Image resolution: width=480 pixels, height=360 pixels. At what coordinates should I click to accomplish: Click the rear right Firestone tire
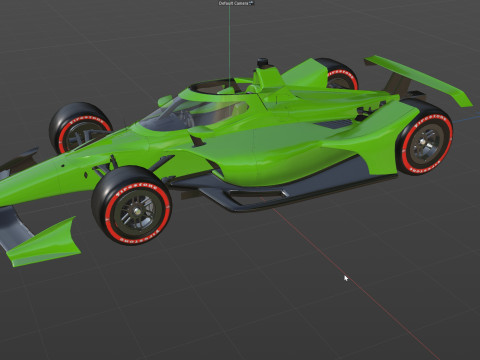click(x=425, y=137)
